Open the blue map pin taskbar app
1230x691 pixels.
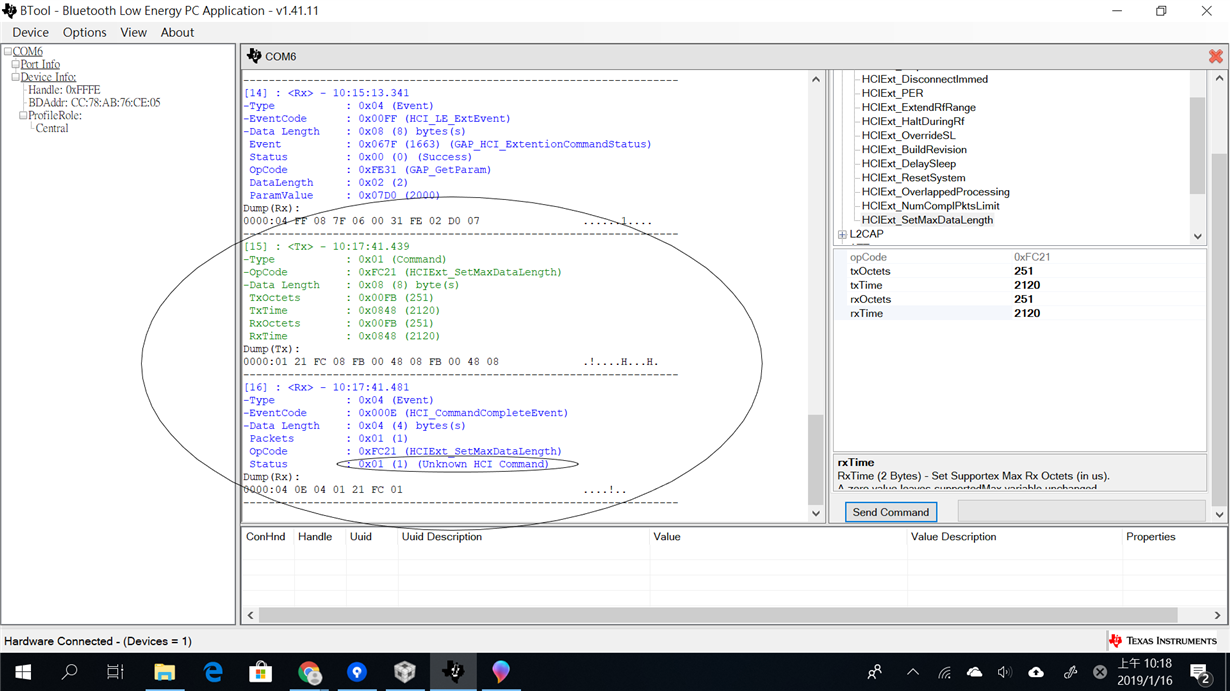[x=357, y=672]
